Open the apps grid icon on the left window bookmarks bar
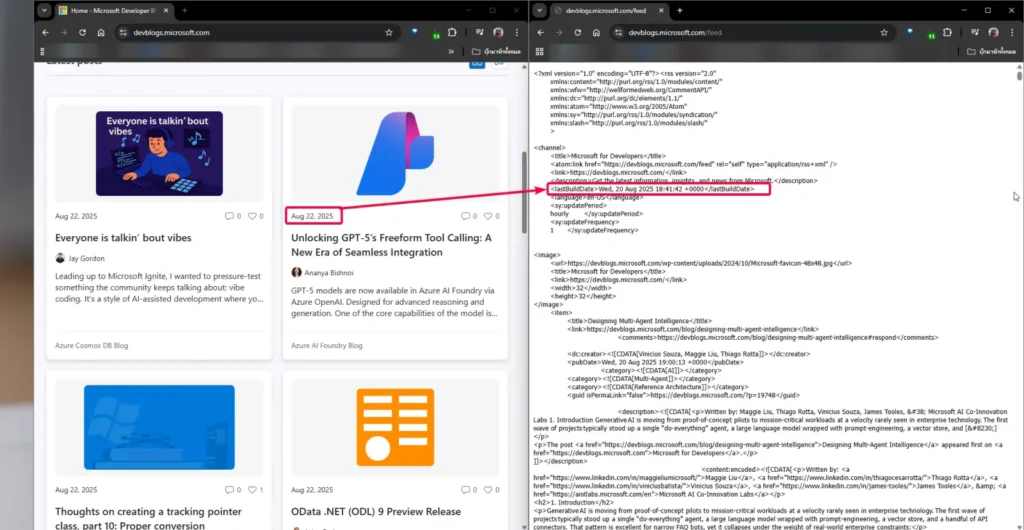The image size is (1024, 530). pyautogui.click(x=42, y=52)
